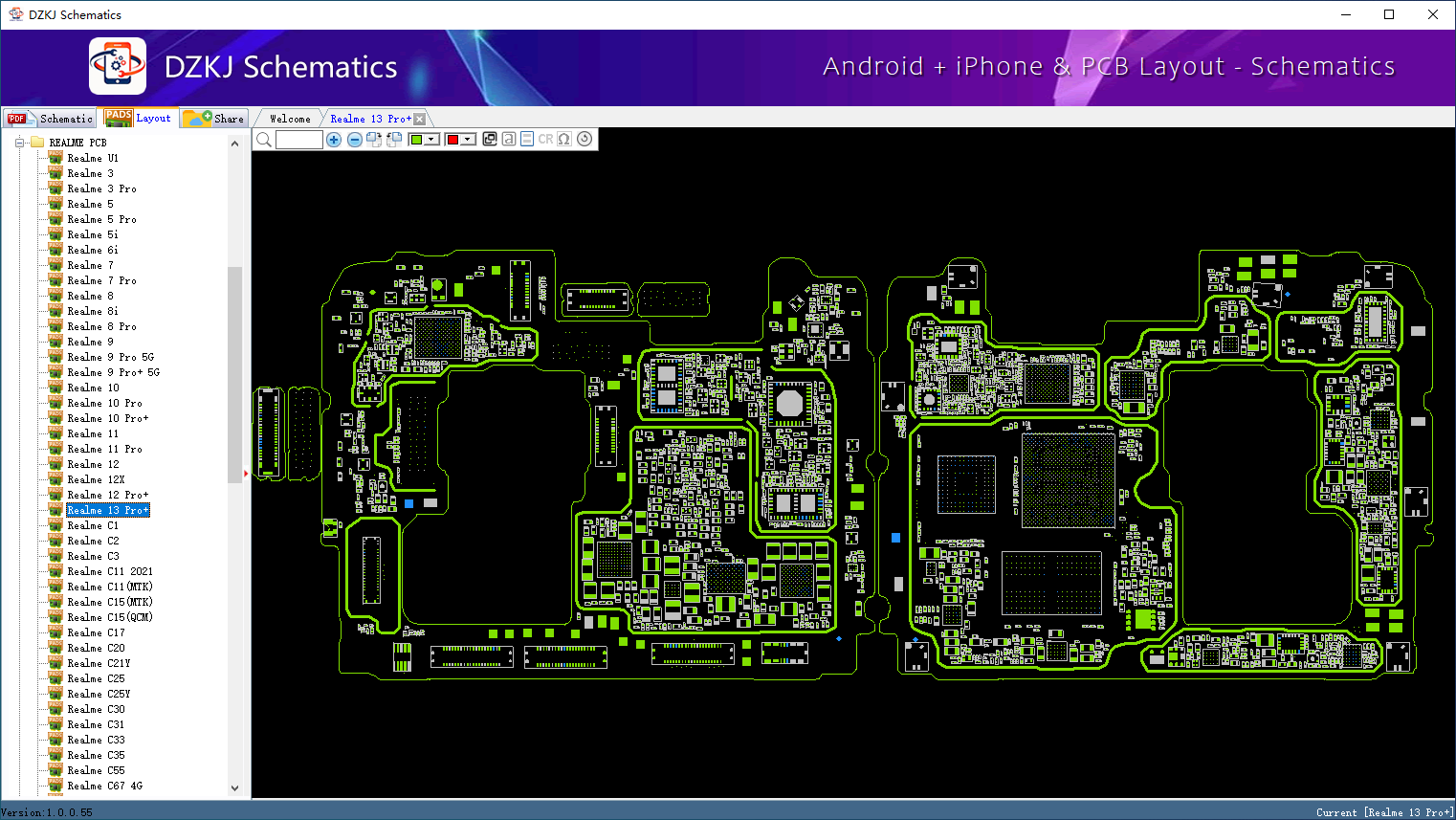Open the Share tab
Screen dimensions: 1456x820
[x=215, y=119]
